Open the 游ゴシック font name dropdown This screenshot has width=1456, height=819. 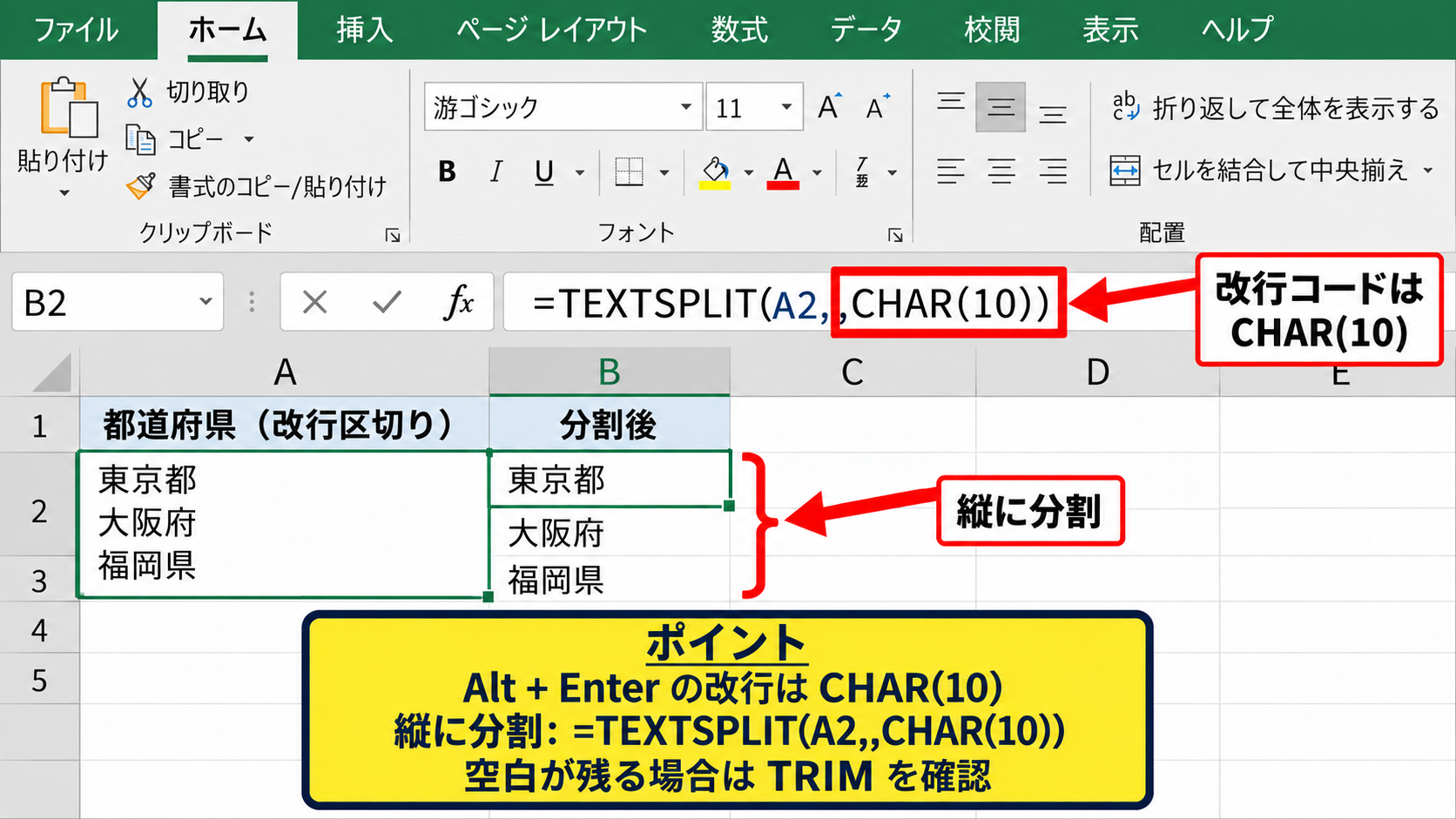[686, 107]
